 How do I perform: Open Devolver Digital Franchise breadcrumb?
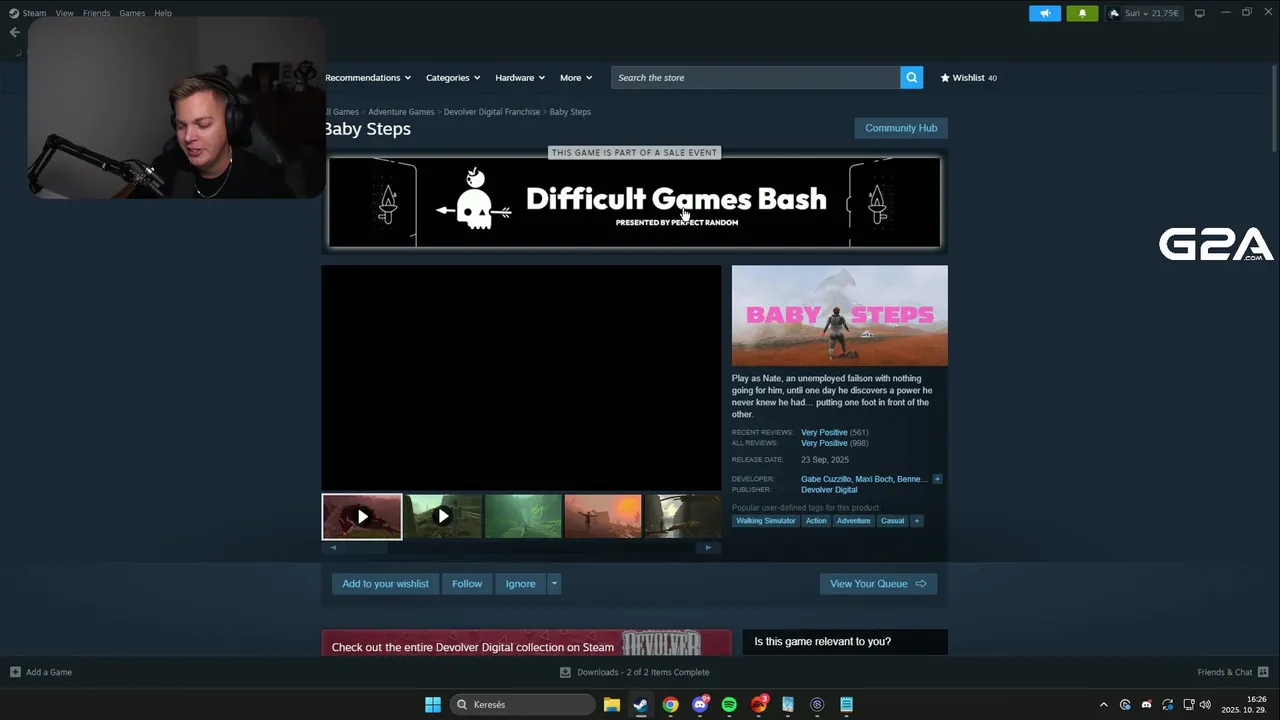(492, 112)
